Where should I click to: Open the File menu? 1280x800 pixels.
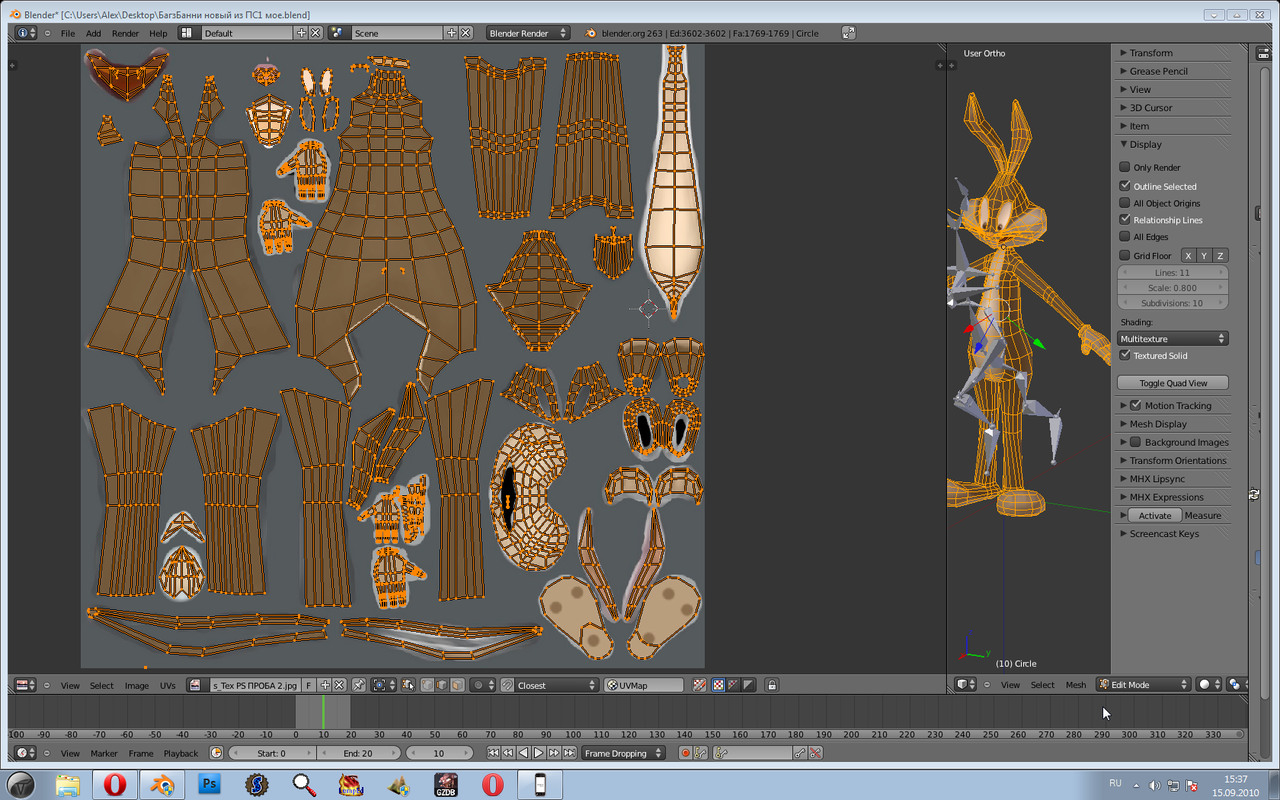coord(68,33)
